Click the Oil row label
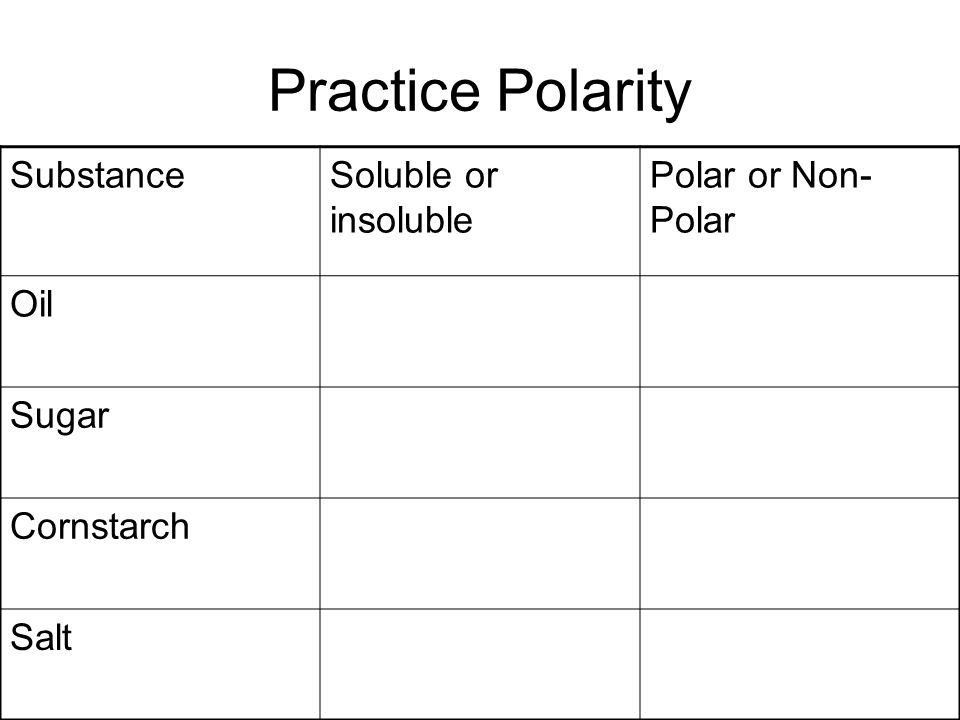 click(x=32, y=304)
